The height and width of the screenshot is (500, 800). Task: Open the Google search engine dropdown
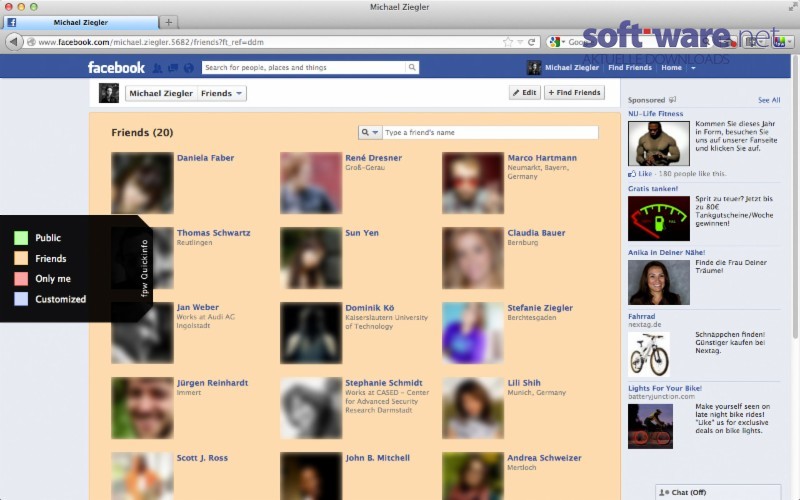pyautogui.click(x=556, y=42)
